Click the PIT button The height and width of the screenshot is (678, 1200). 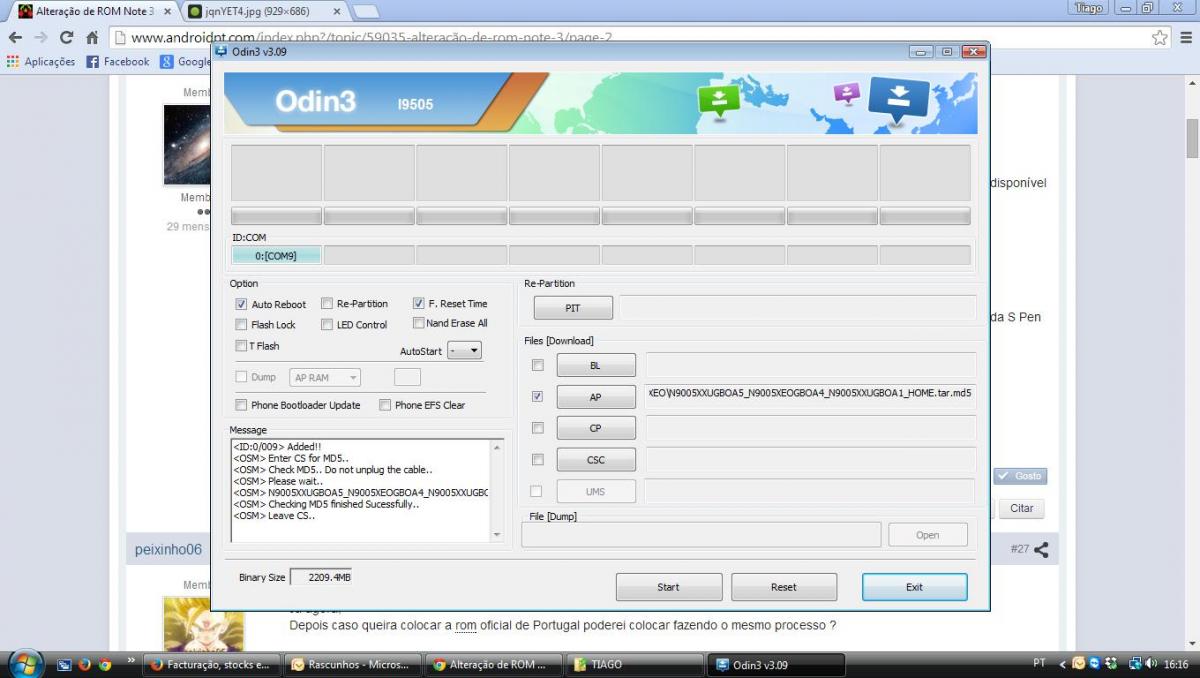tap(573, 308)
